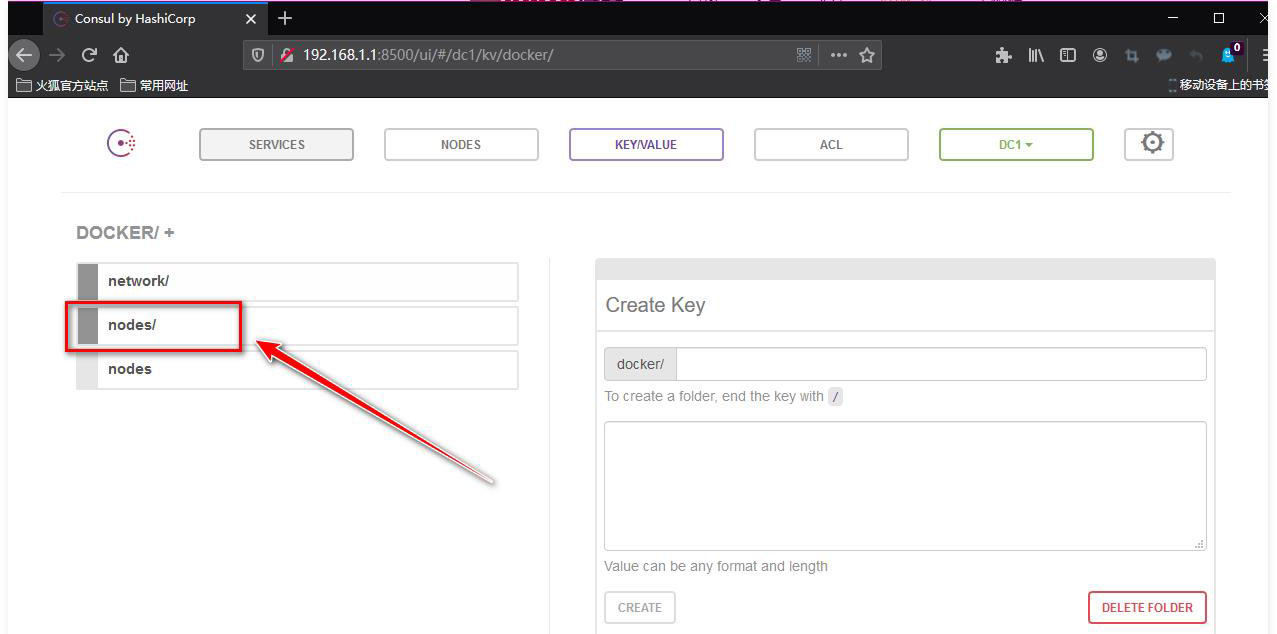Screen dimensions: 1277x634
Task: Go back with the browser back arrow
Action: point(24,55)
